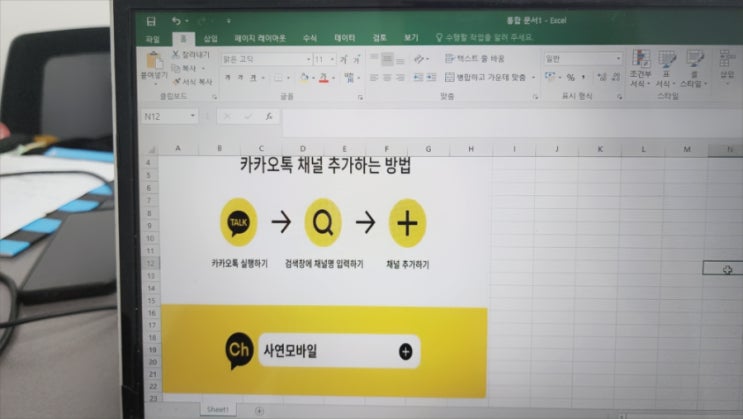Click the decrease indent icon

point(418,77)
